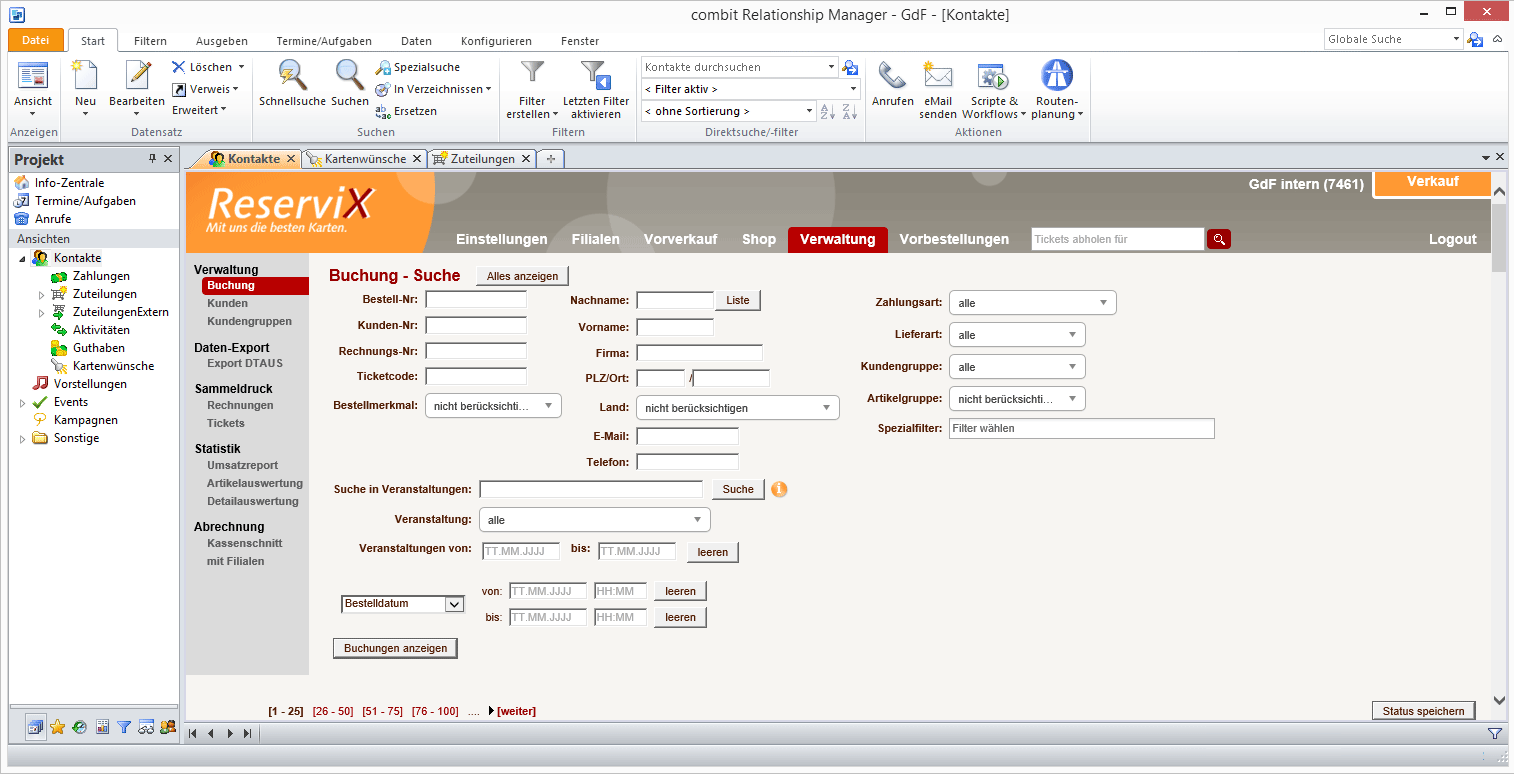1514x774 pixels.
Task: Click the Logout link
Action: [1452, 239]
